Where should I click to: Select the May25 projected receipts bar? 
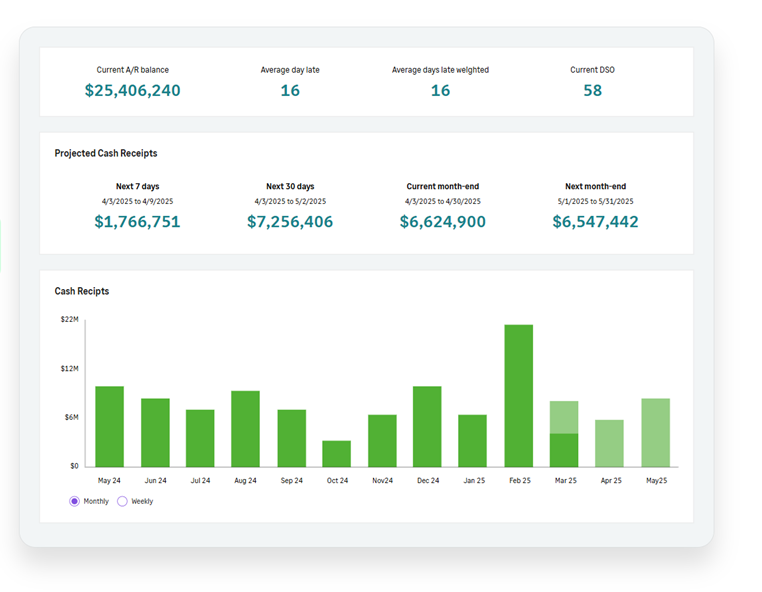coord(655,432)
